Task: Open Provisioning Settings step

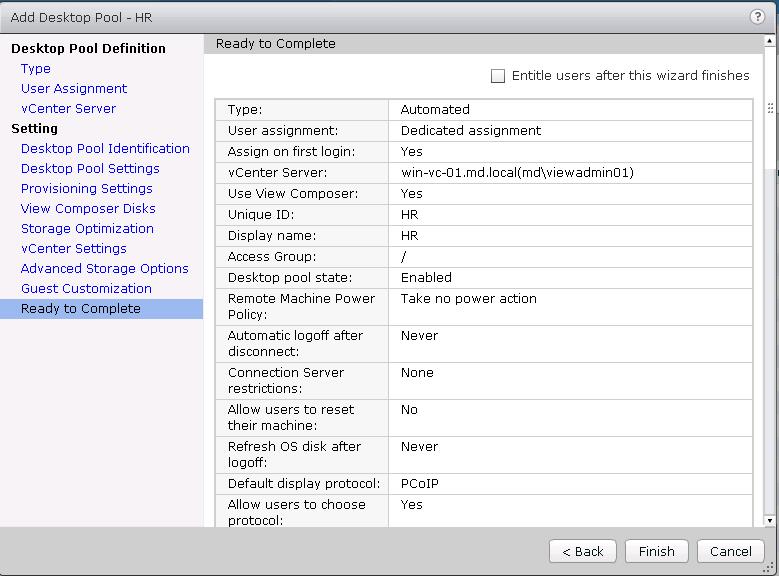Action: (x=87, y=189)
